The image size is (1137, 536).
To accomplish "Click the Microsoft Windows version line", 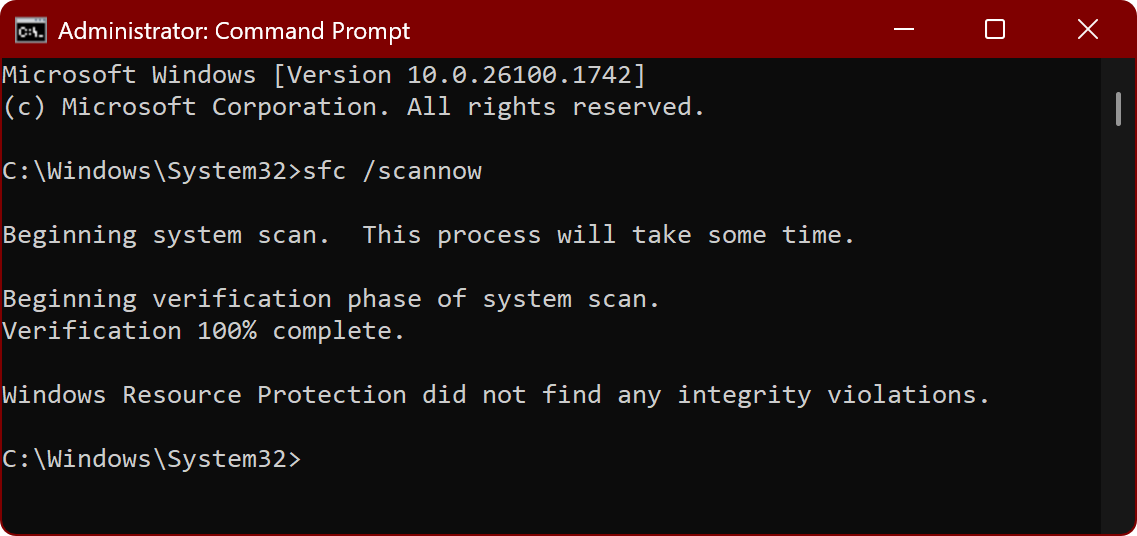I will [324, 74].
